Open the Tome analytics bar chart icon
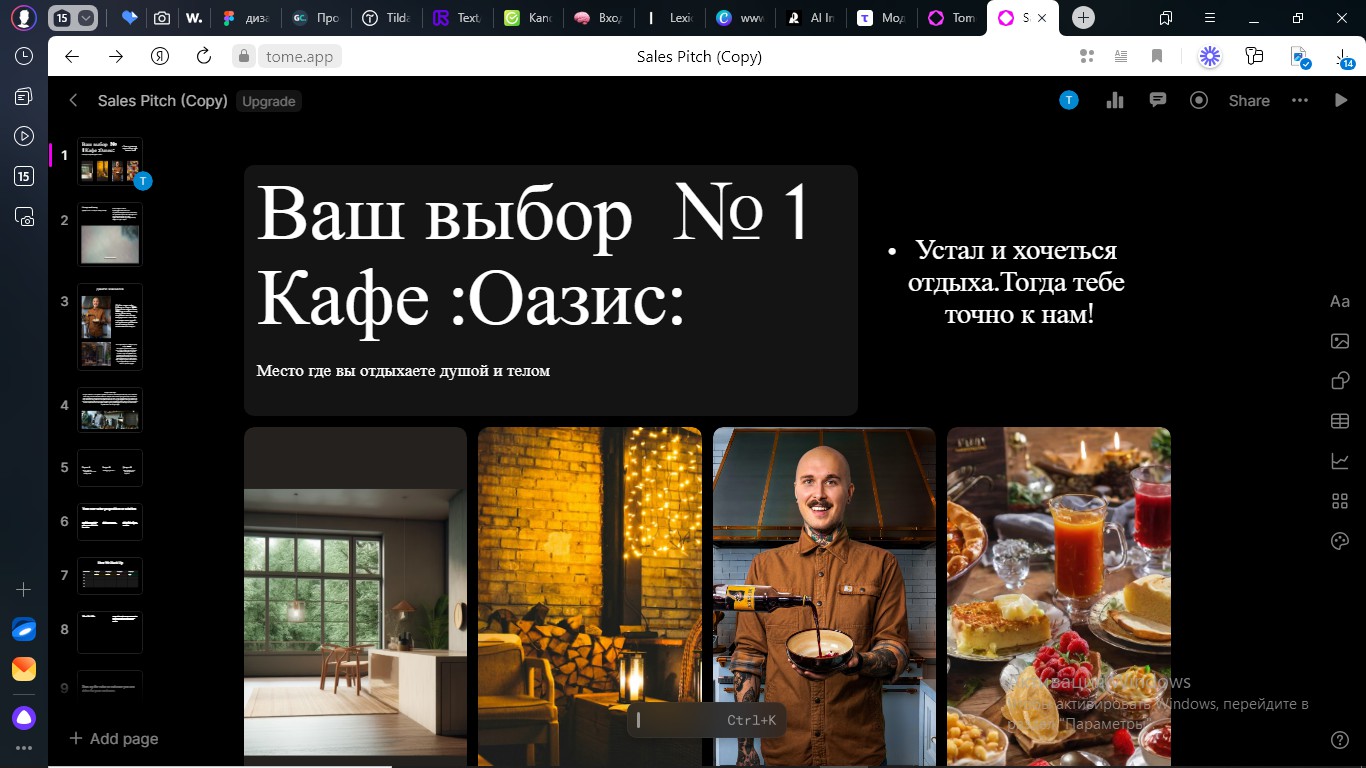Screen dimensions: 1366x768 [x=1115, y=100]
